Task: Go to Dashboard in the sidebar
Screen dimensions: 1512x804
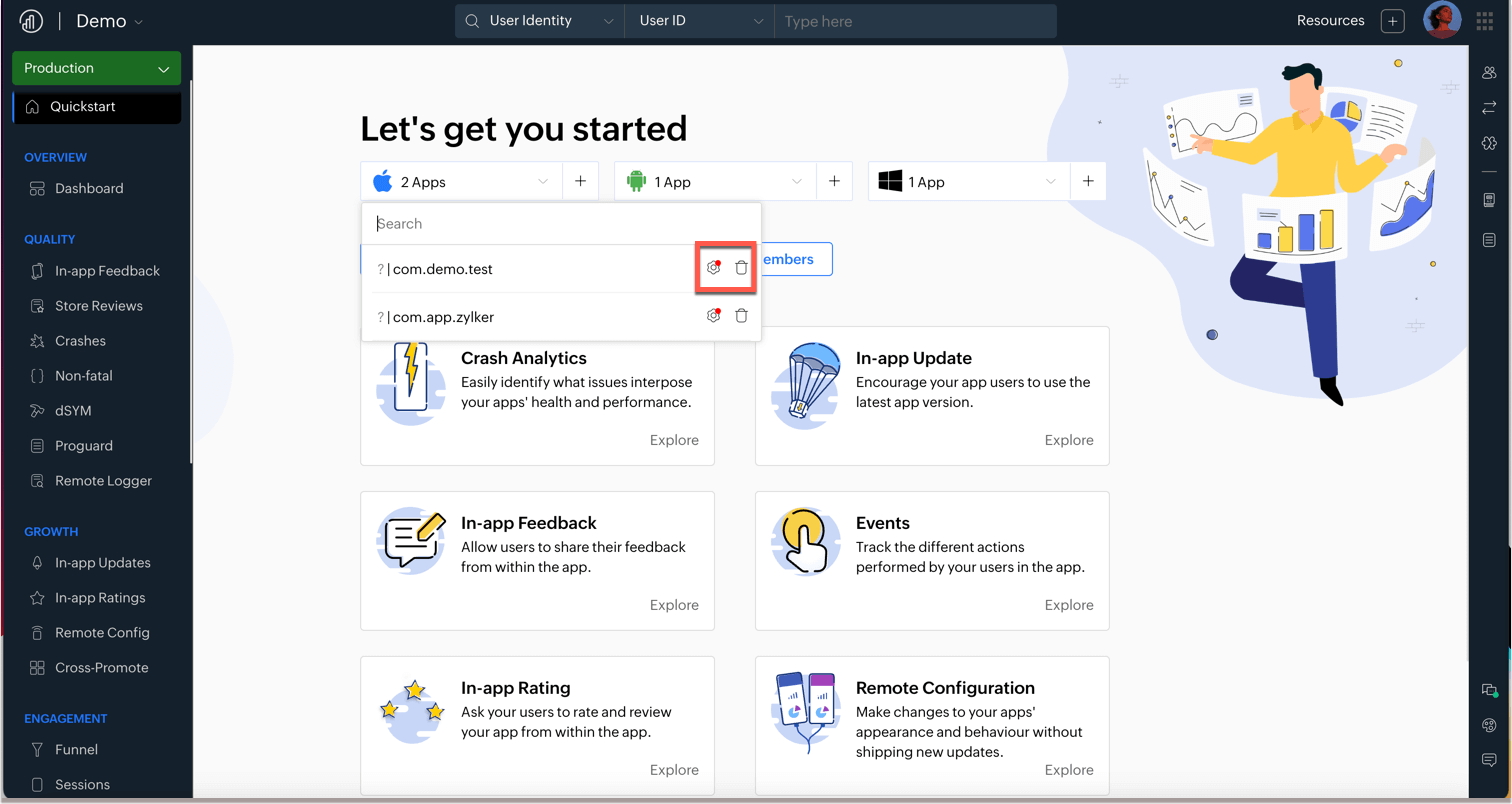Action: (x=89, y=188)
